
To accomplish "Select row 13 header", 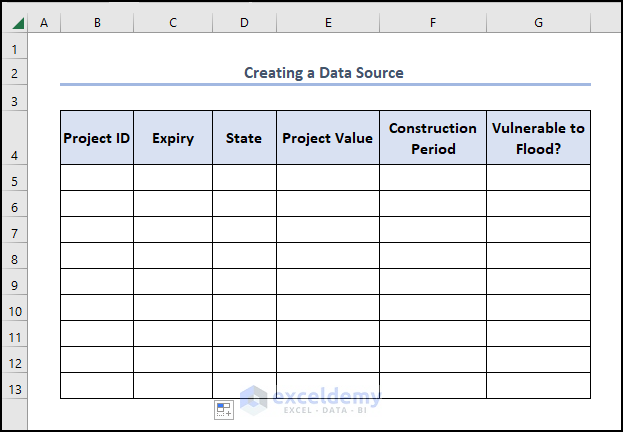I will pyautogui.click(x=14, y=389).
